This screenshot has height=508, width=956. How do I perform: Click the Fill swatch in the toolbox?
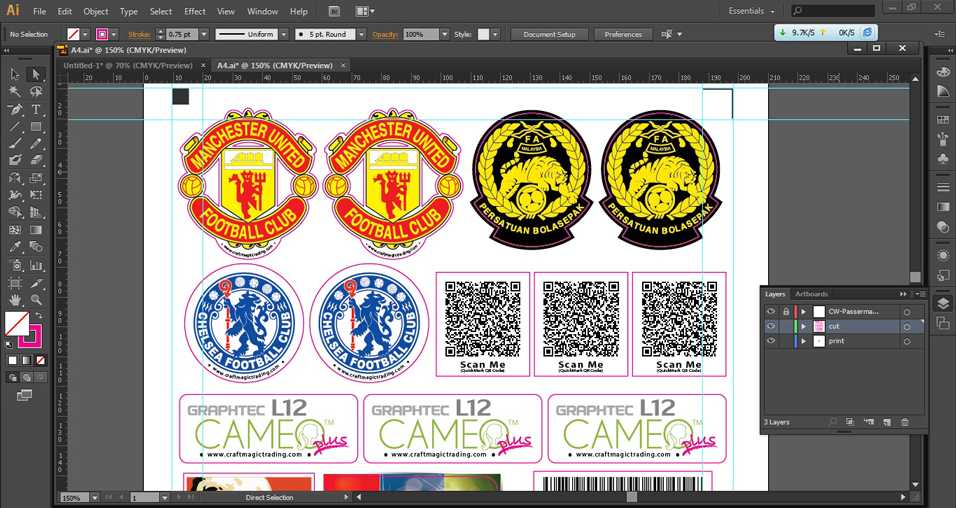coord(17,324)
